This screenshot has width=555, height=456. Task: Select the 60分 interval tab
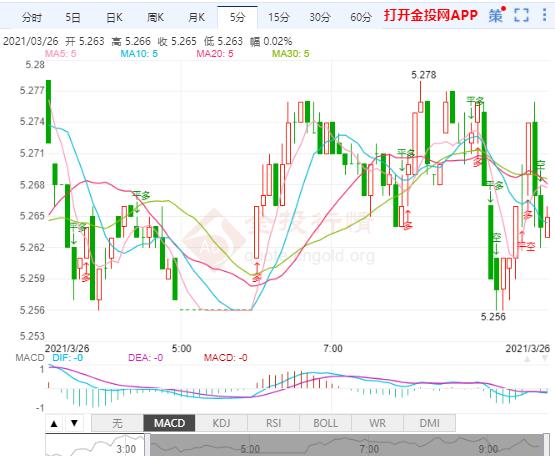tap(361, 17)
